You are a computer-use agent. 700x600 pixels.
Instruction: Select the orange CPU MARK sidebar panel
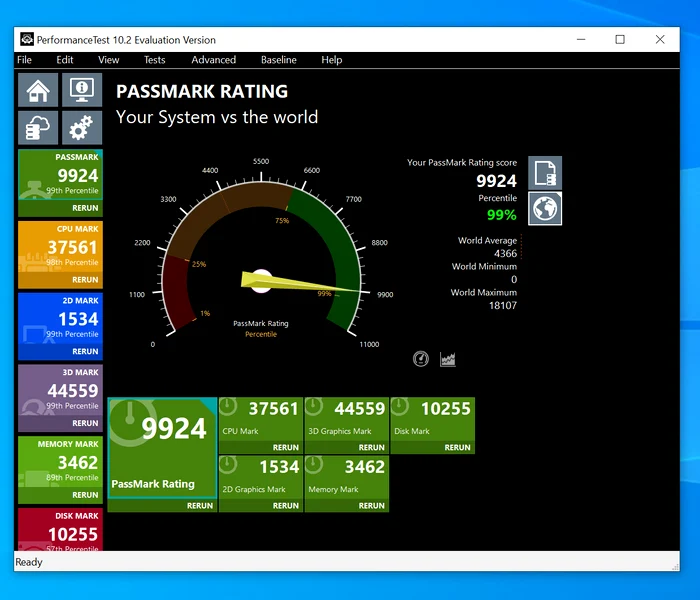60,246
